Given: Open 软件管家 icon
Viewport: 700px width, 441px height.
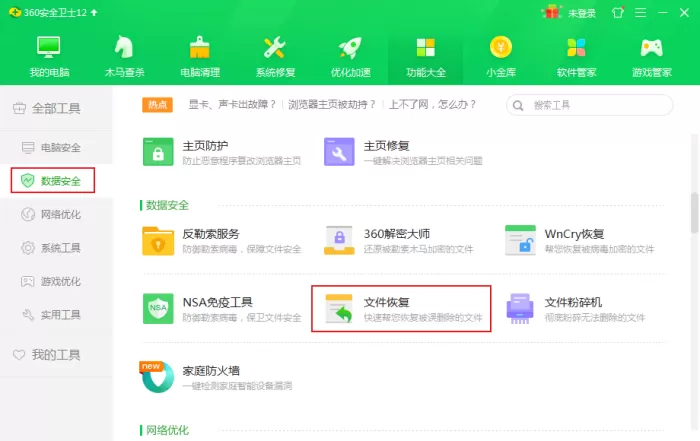Looking at the screenshot, I should [x=576, y=47].
